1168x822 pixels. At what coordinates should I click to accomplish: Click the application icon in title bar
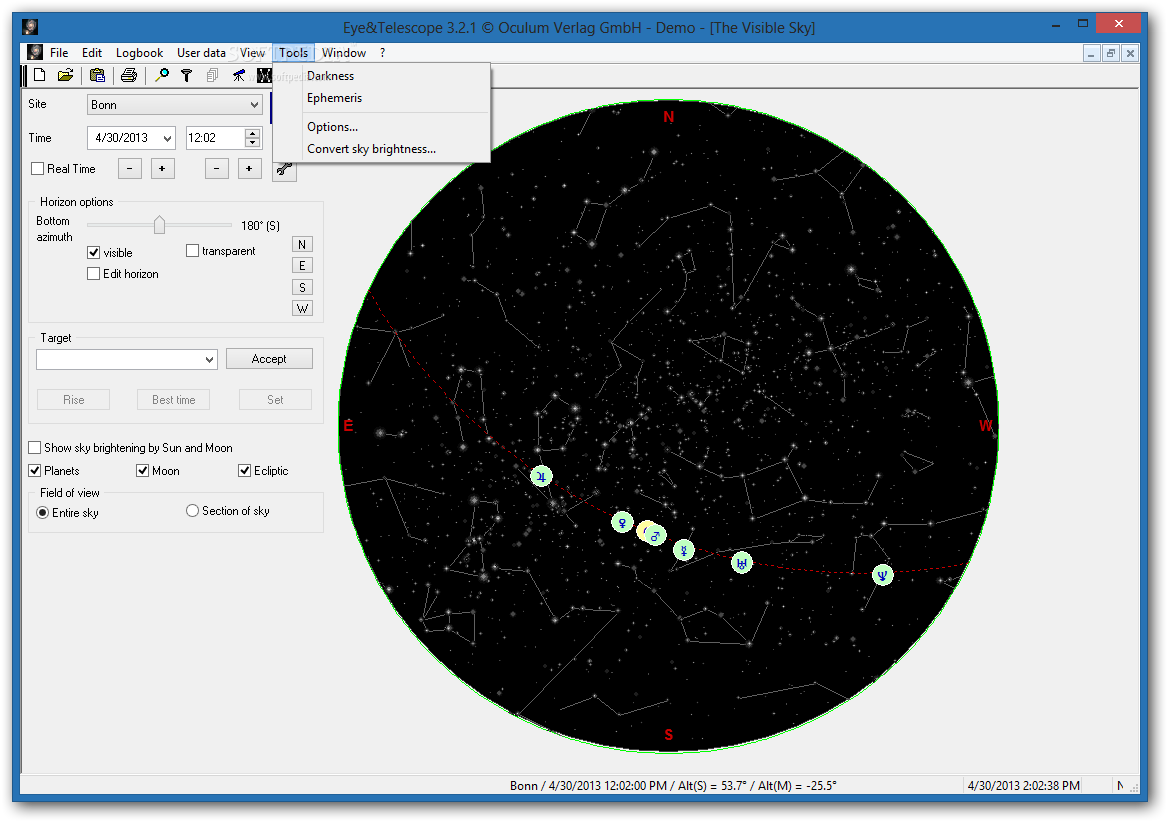[x=30, y=28]
